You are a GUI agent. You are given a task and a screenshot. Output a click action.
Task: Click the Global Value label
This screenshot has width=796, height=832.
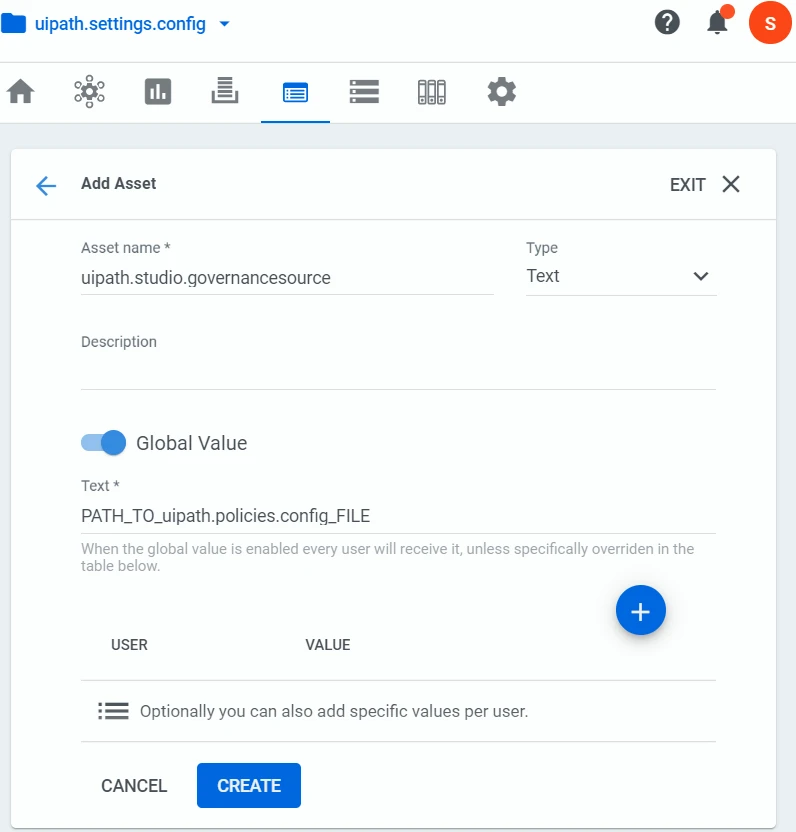(192, 443)
